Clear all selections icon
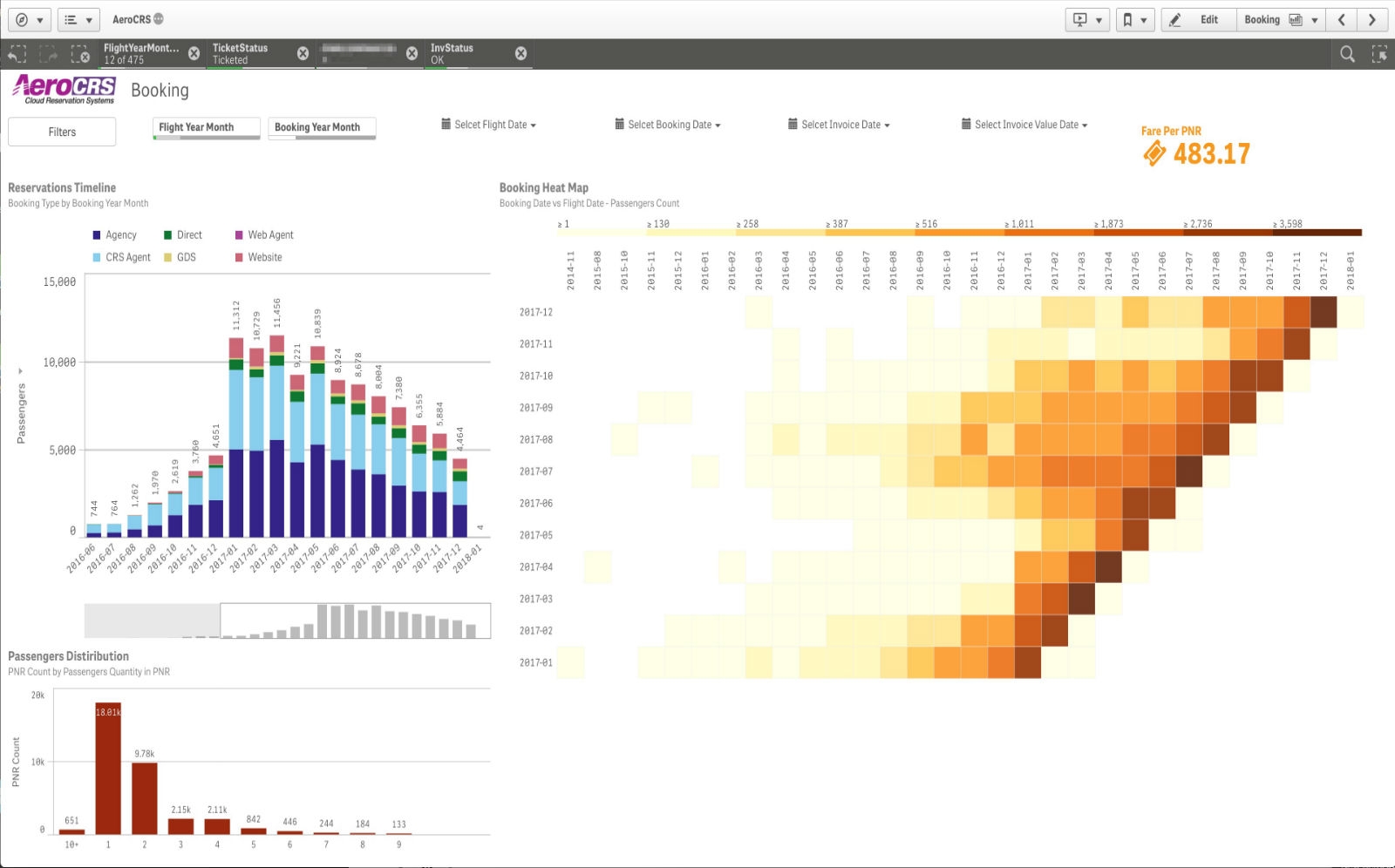Viewport: 1395px width, 868px height. tap(80, 55)
